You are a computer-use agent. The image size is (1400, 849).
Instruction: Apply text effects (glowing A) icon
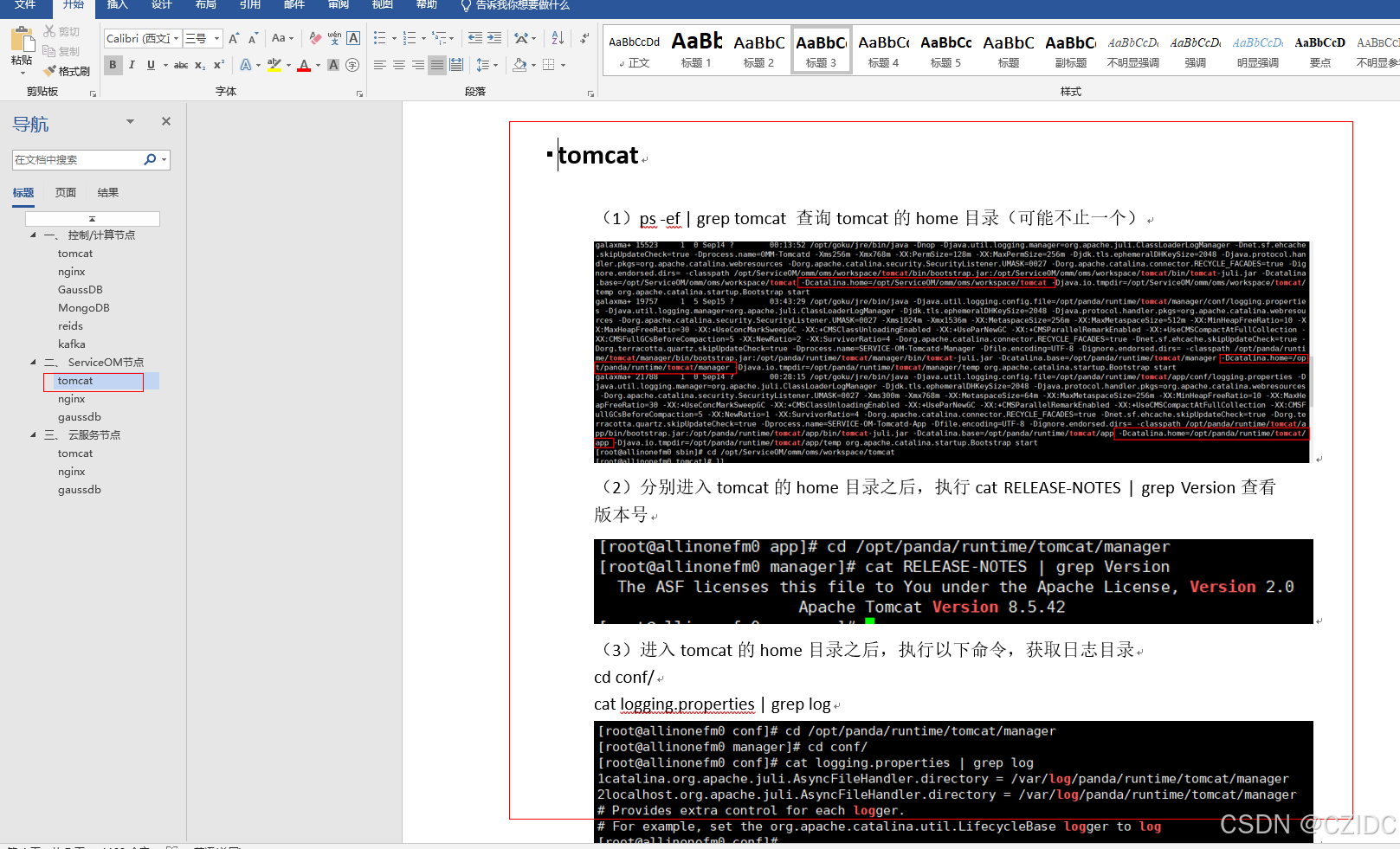246,65
